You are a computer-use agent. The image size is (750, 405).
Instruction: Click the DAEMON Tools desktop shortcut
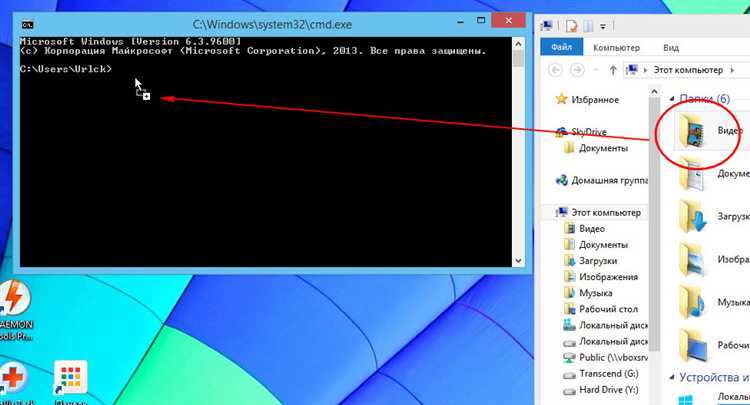(15, 310)
